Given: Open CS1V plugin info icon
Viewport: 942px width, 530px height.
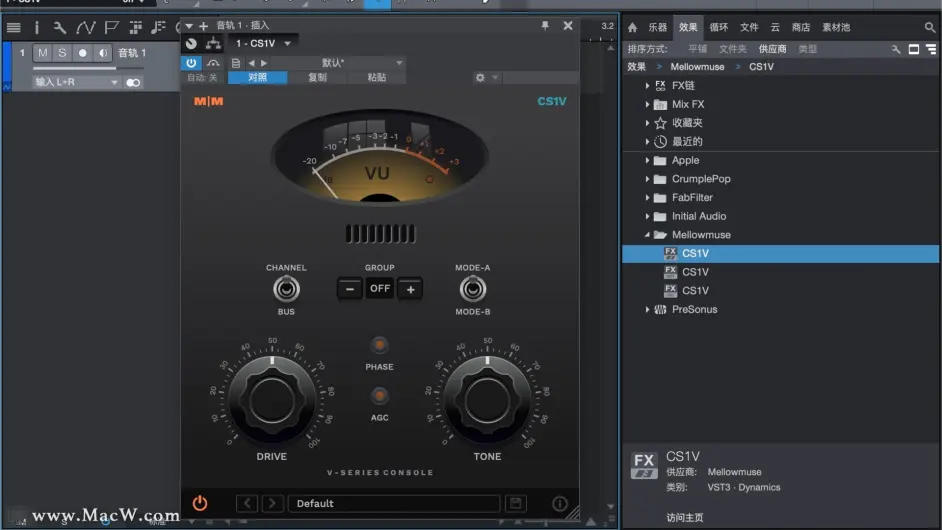Looking at the screenshot, I should coord(559,504).
